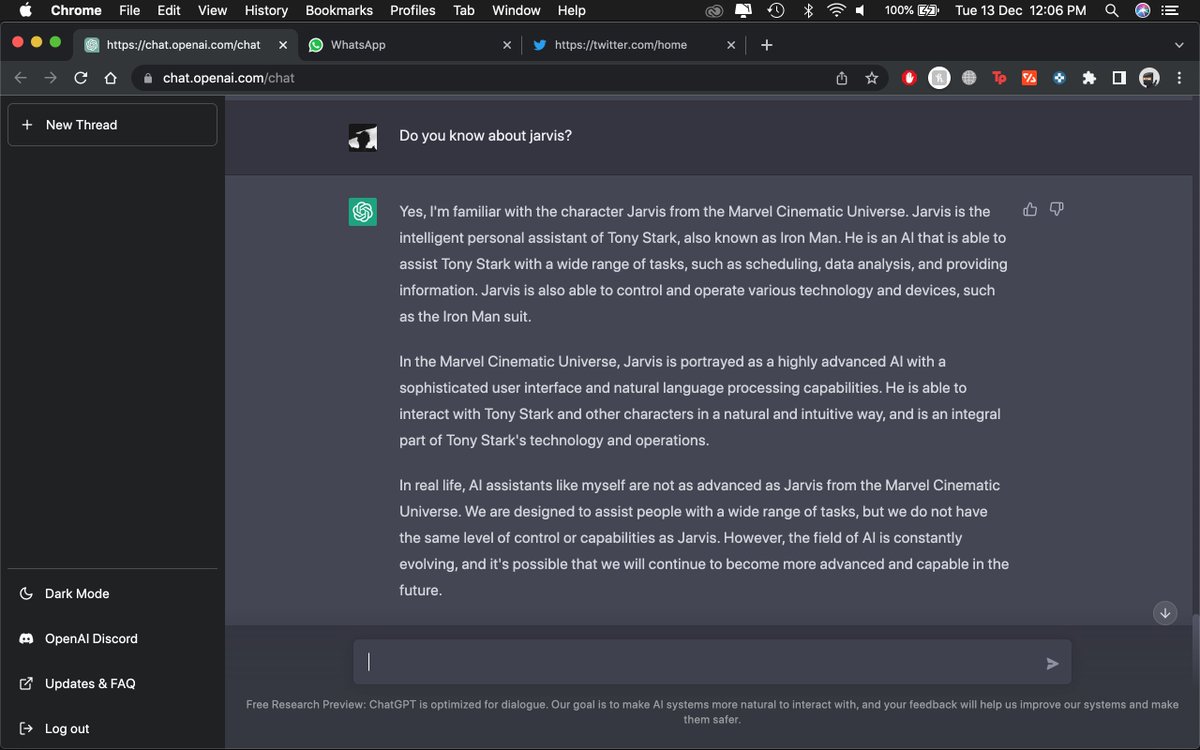
Task: Click the scroll-to-bottom arrow button
Action: point(1165,613)
